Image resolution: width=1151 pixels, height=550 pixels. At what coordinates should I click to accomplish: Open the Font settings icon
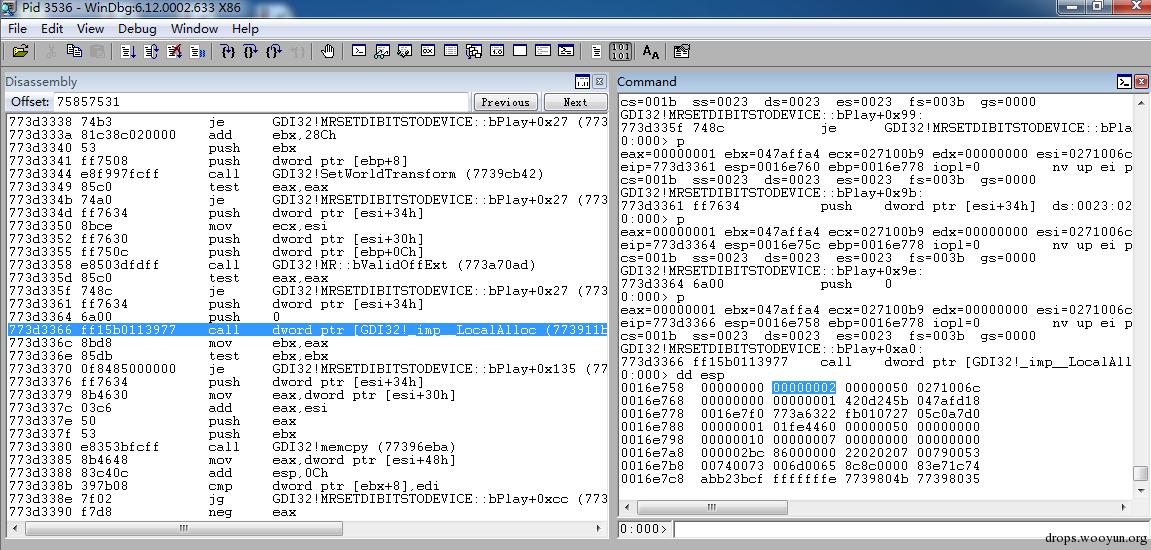tap(651, 51)
